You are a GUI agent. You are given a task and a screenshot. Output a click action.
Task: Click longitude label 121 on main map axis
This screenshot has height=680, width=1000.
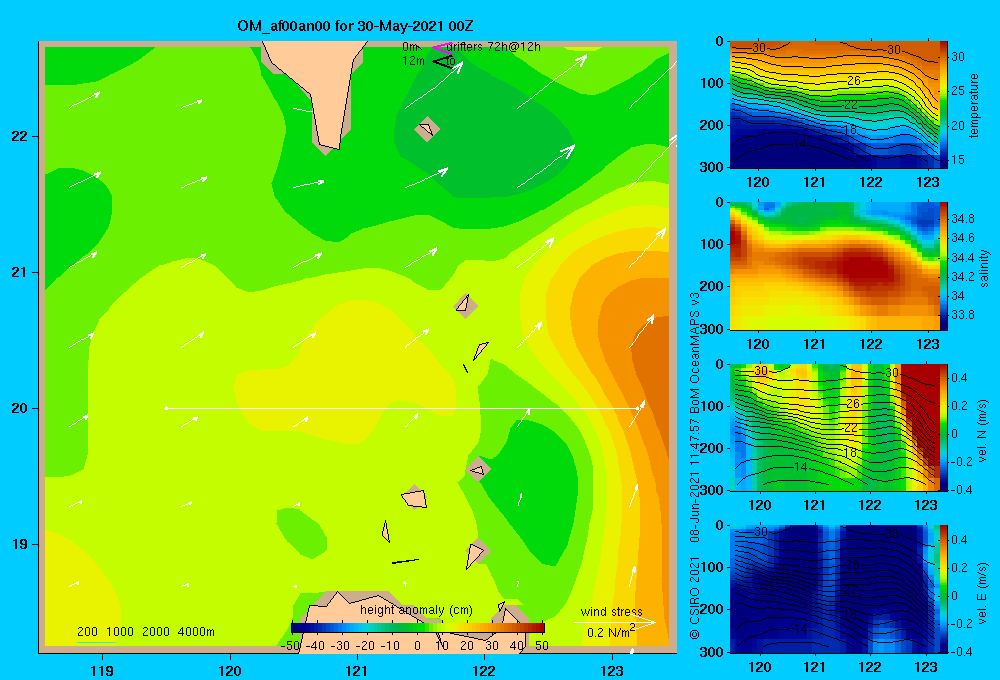pyautogui.click(x=357, y=670)
